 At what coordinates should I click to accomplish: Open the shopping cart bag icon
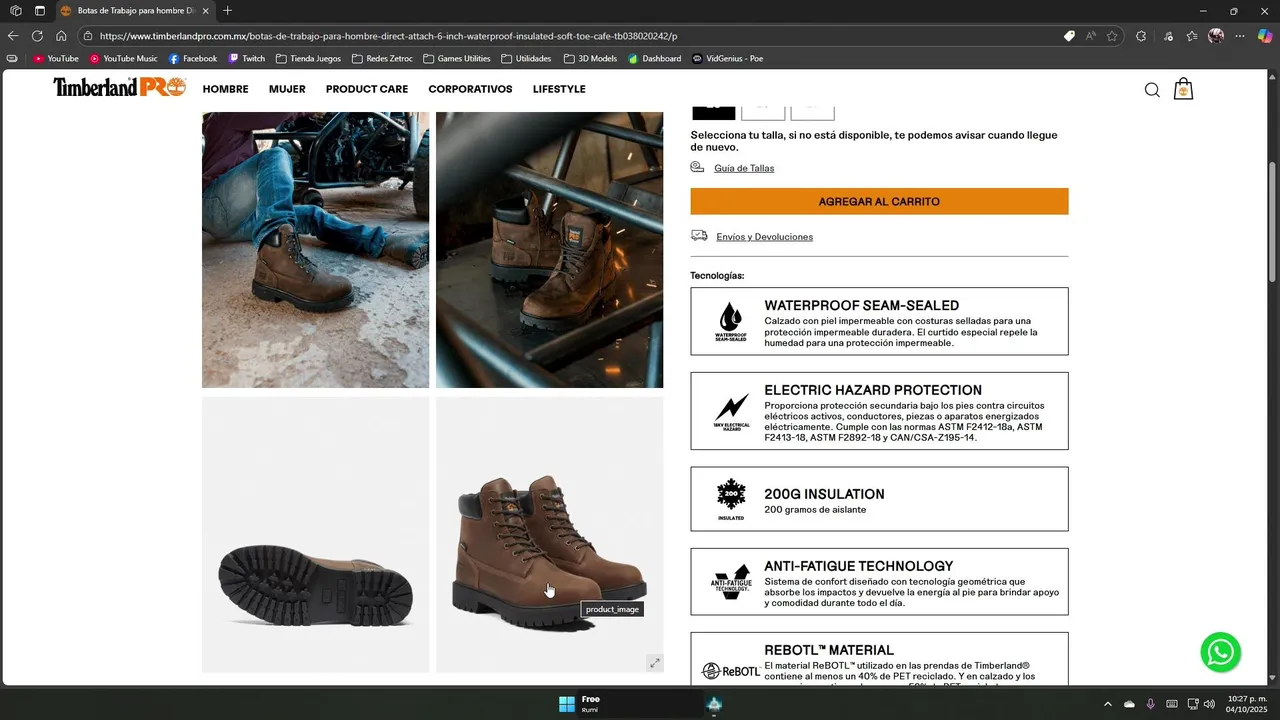coord(1183,89)
